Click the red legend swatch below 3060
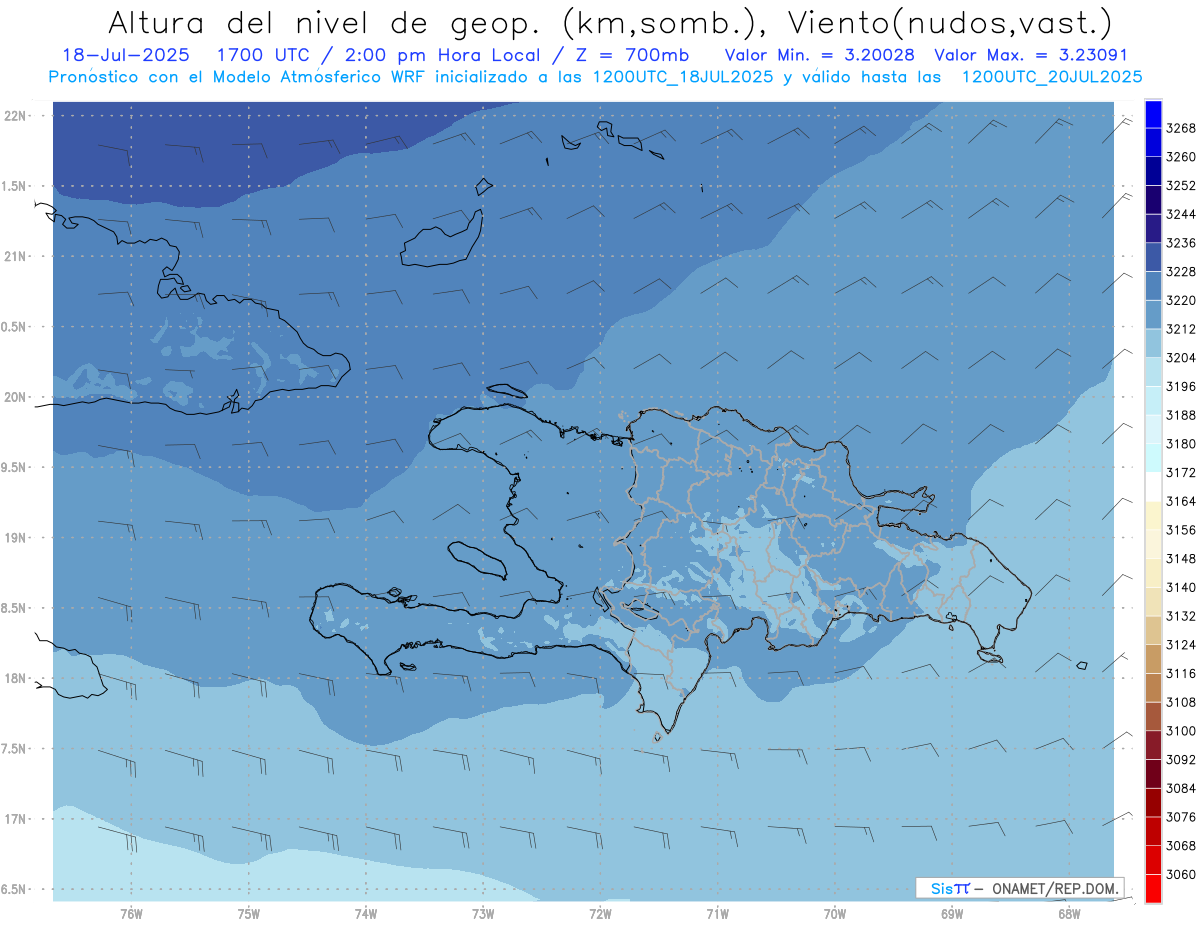 [1152, 888]
